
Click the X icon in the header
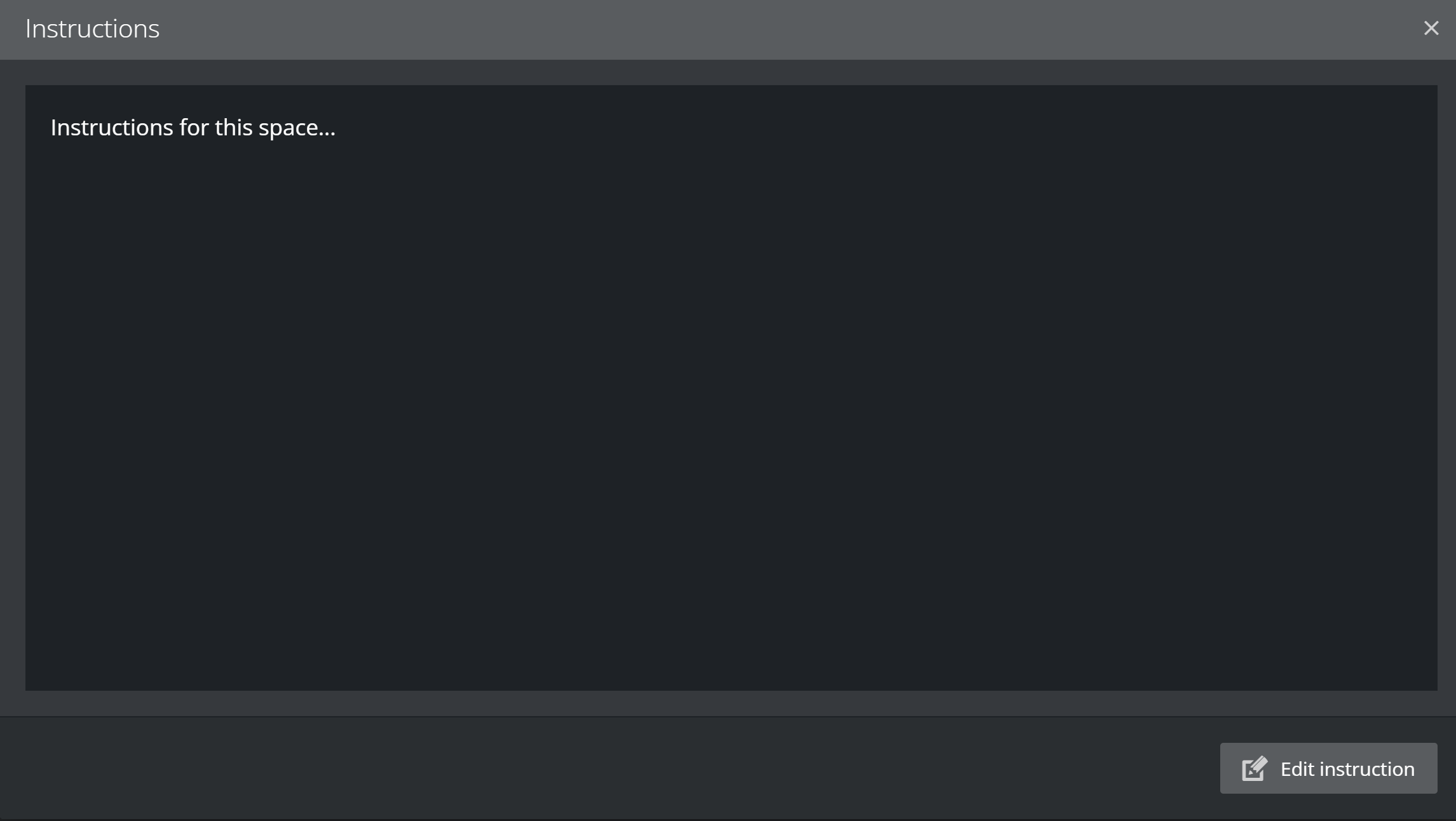pos(1431,28)
